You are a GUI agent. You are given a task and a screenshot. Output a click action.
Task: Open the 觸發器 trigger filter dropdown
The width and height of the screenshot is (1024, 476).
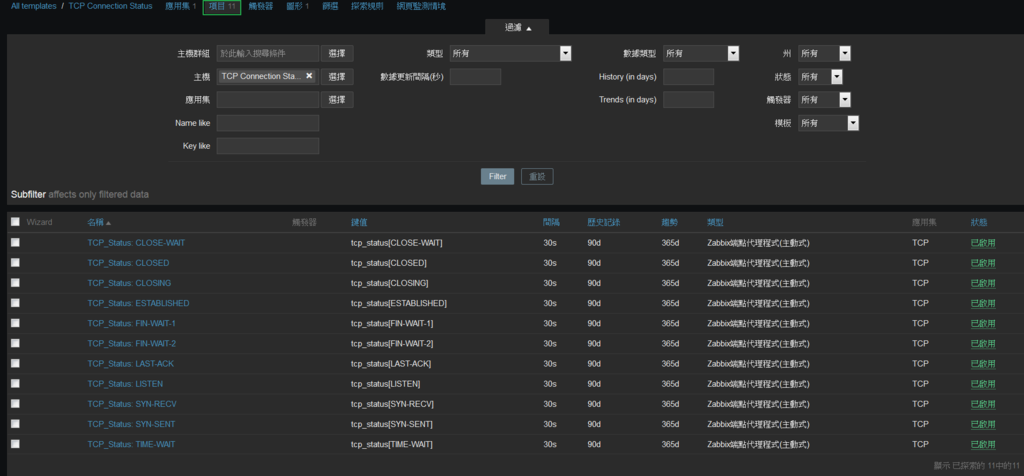tap(824, 99)
